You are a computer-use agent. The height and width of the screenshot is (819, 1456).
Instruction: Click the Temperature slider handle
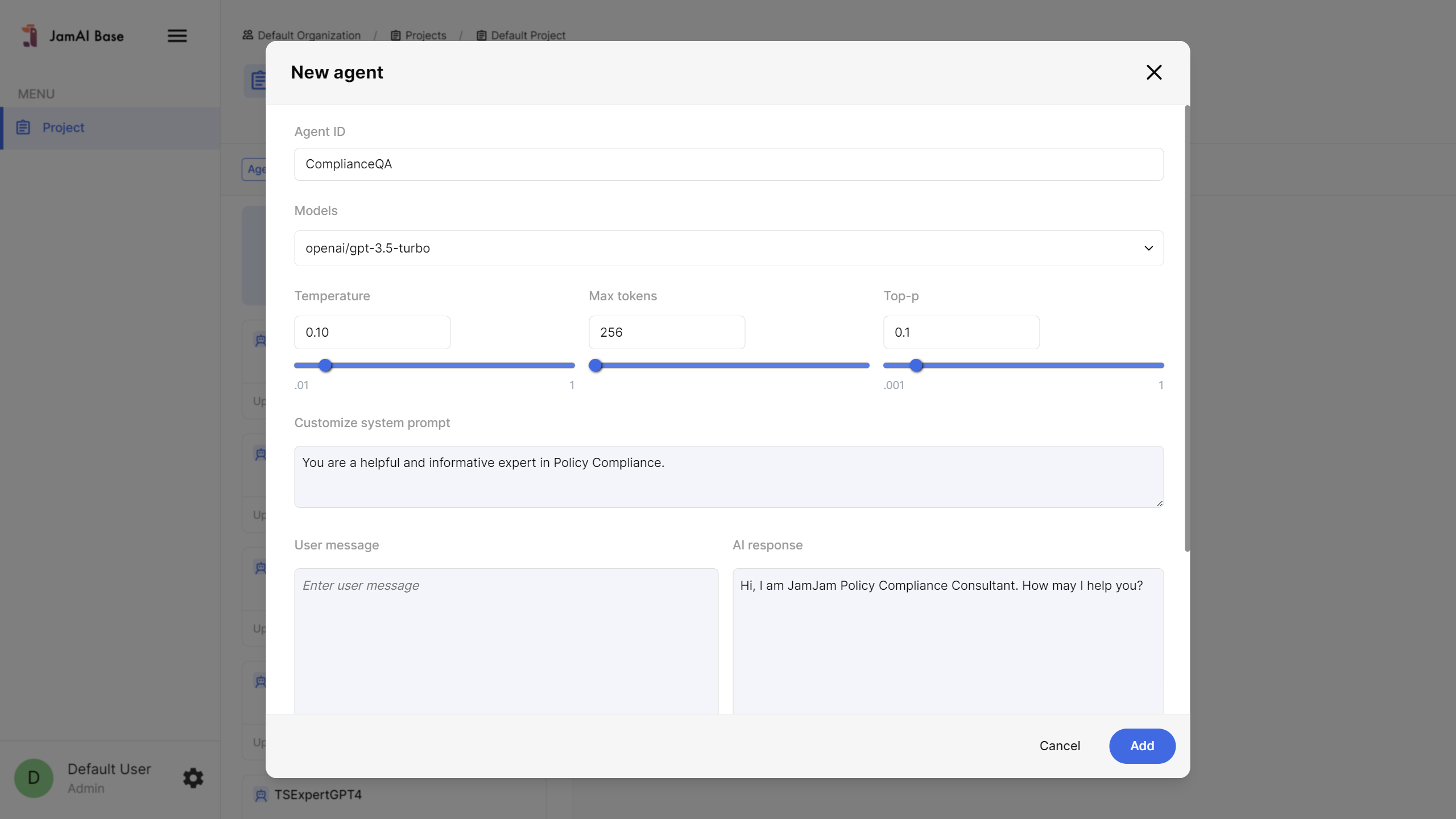(x=325, y=365)
